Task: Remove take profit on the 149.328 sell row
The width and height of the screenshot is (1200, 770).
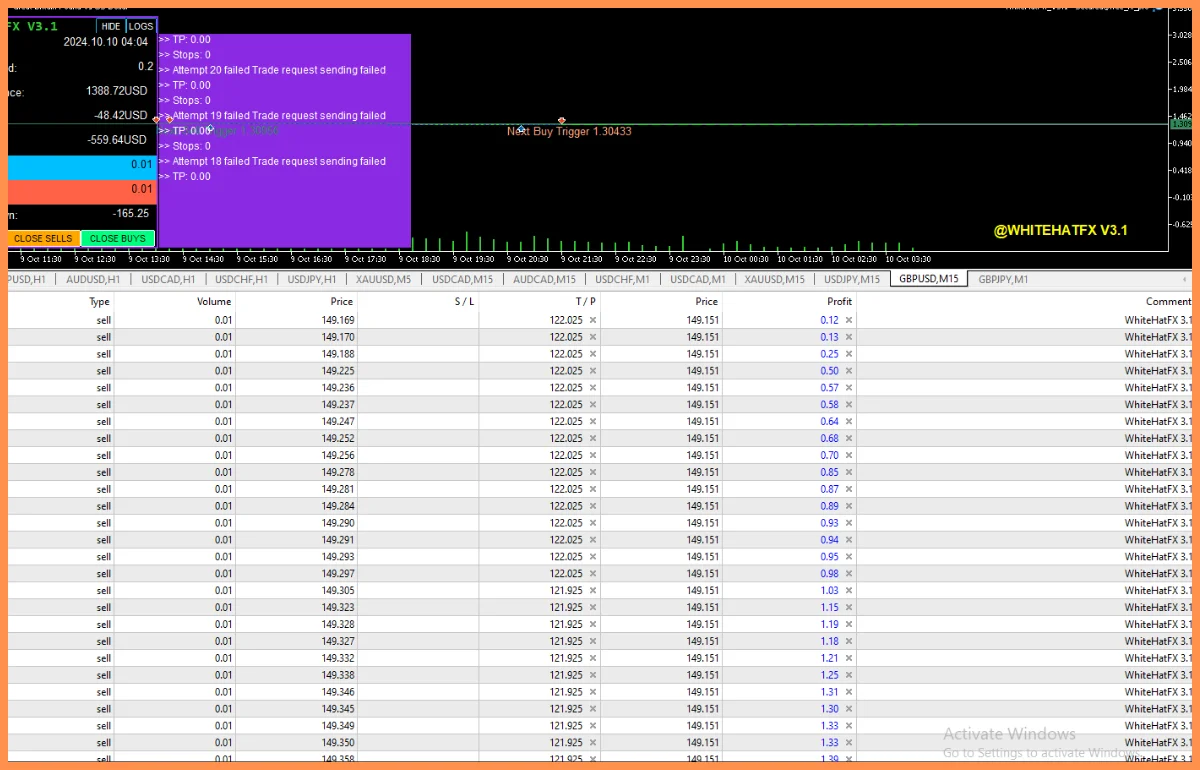Action: (x=592, y=624)
